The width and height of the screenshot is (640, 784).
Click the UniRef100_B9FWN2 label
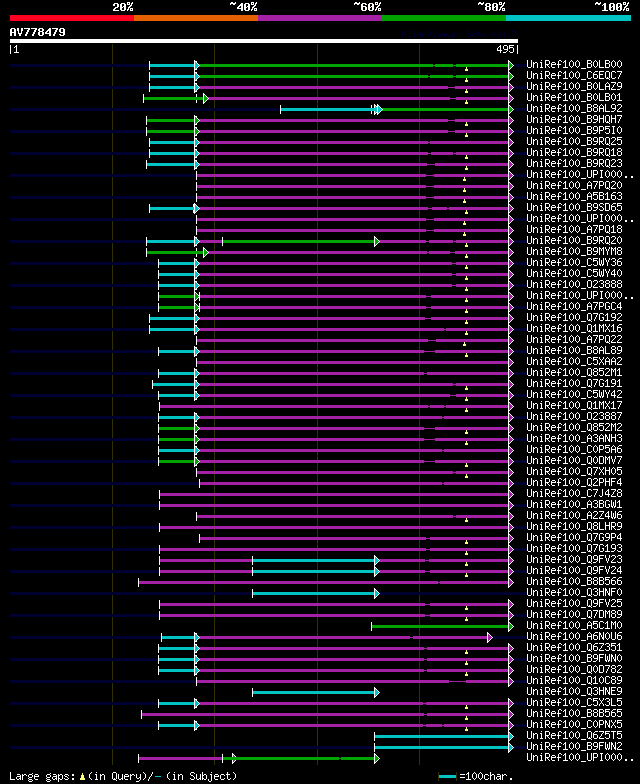coord(574,746)
